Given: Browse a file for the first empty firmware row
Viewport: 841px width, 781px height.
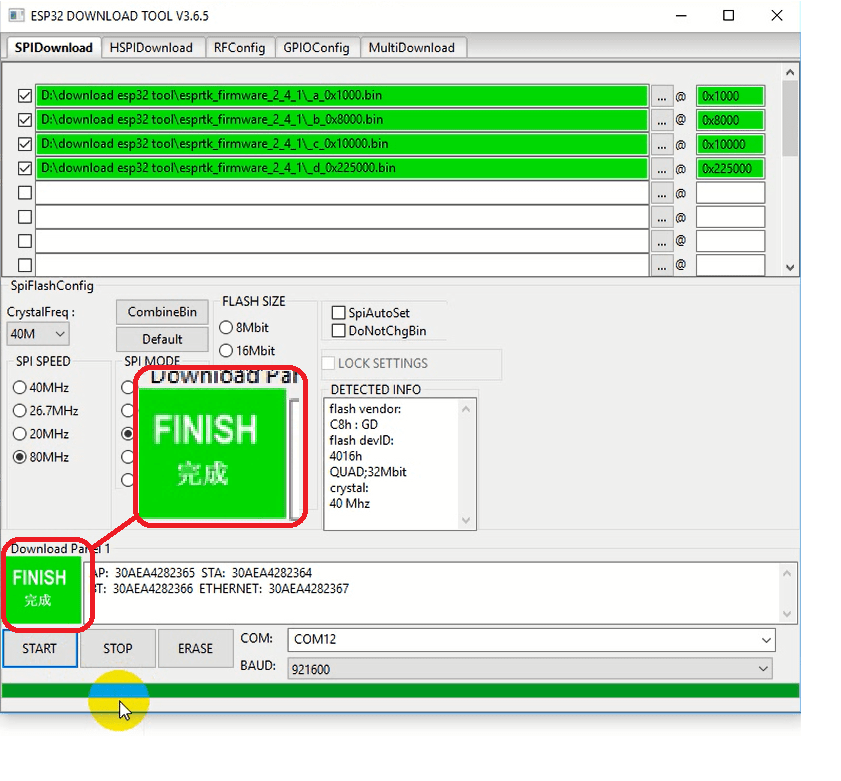Looking at the screenshot, I should pos(663,192).
